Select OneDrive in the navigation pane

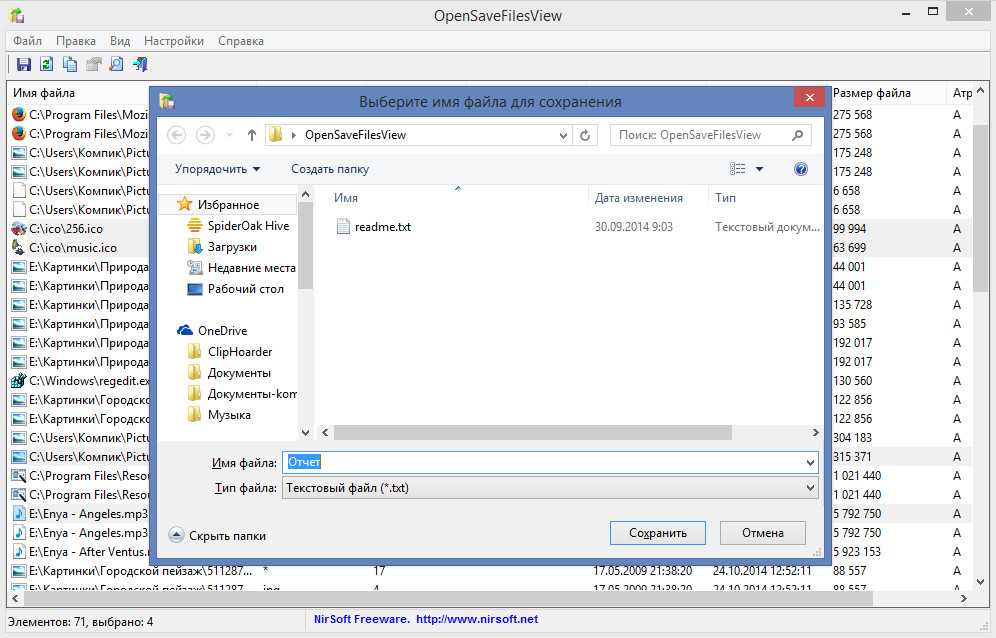(222, 330)
